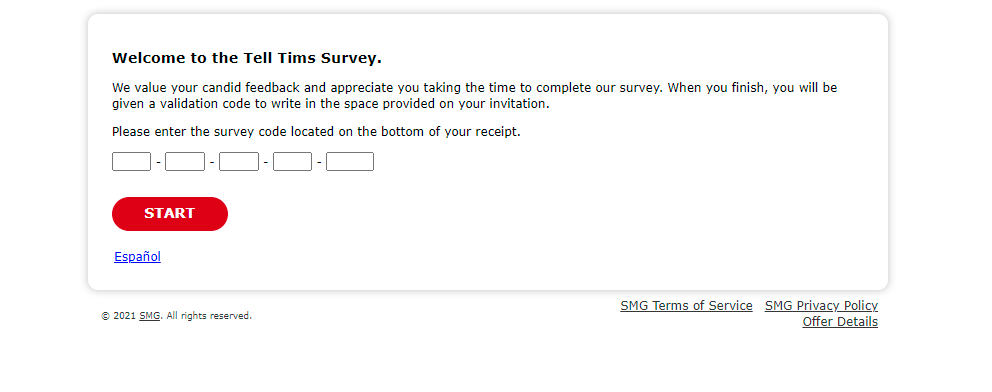The height and width of the screenshot is (392, 992).
Task: Click the dash between second and third fields
Action: click(212, 162)
